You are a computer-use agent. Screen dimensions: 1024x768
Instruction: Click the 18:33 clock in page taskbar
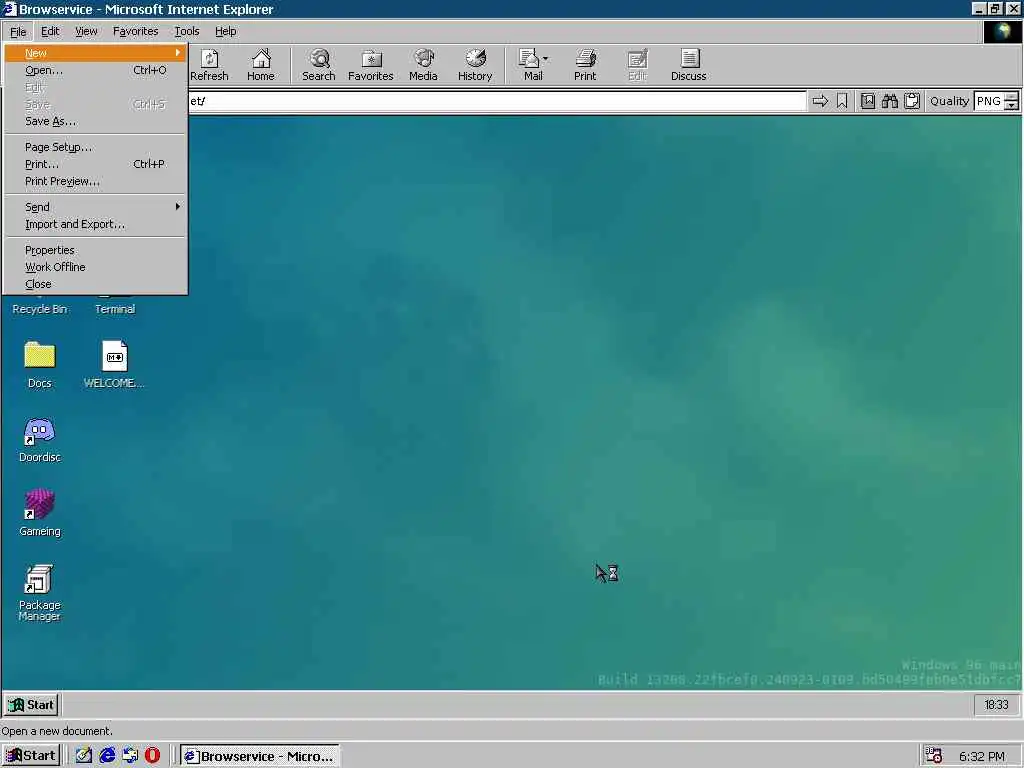(x=997, y=705)
